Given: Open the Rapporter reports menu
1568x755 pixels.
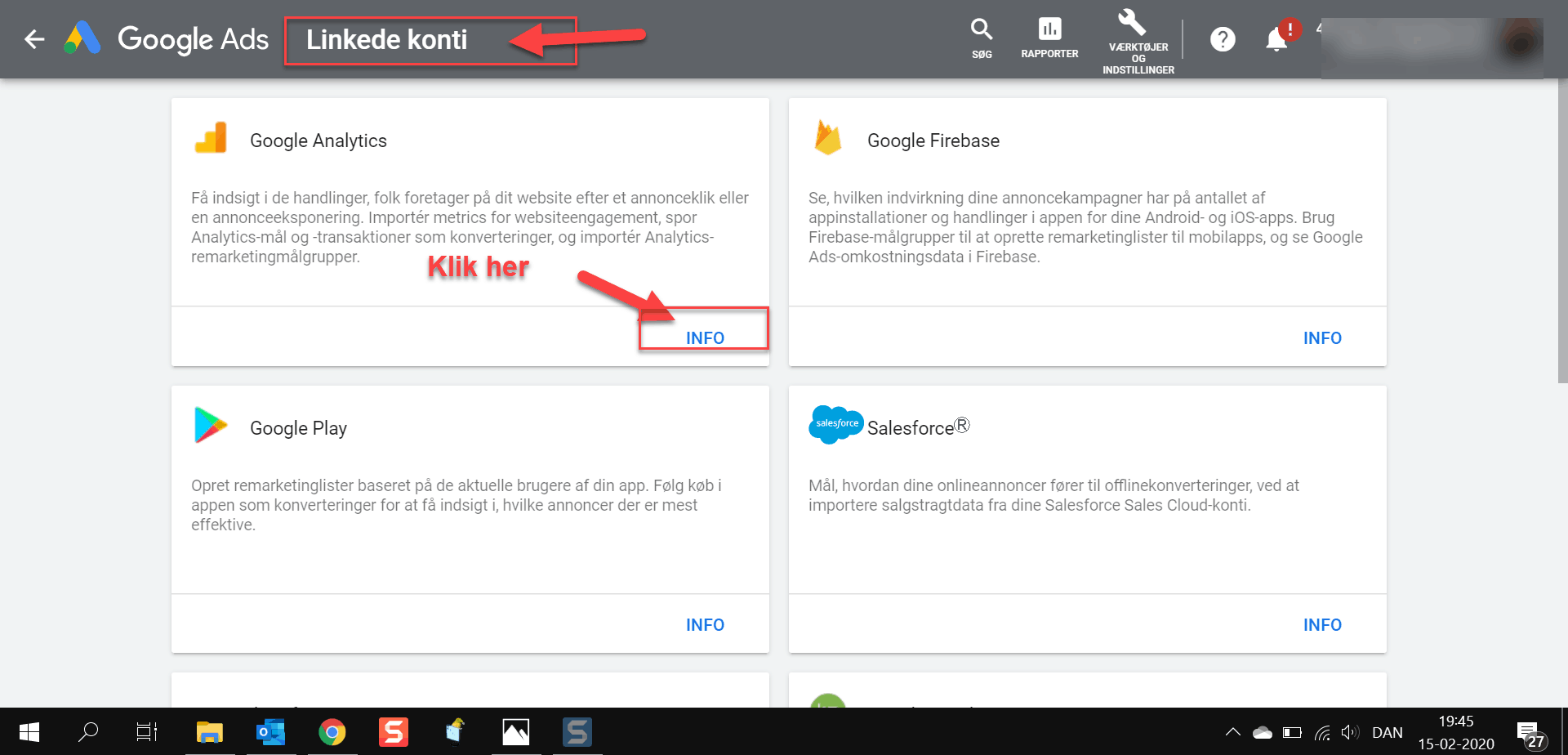Looking at the screenshot, I should pos(1049,38).
